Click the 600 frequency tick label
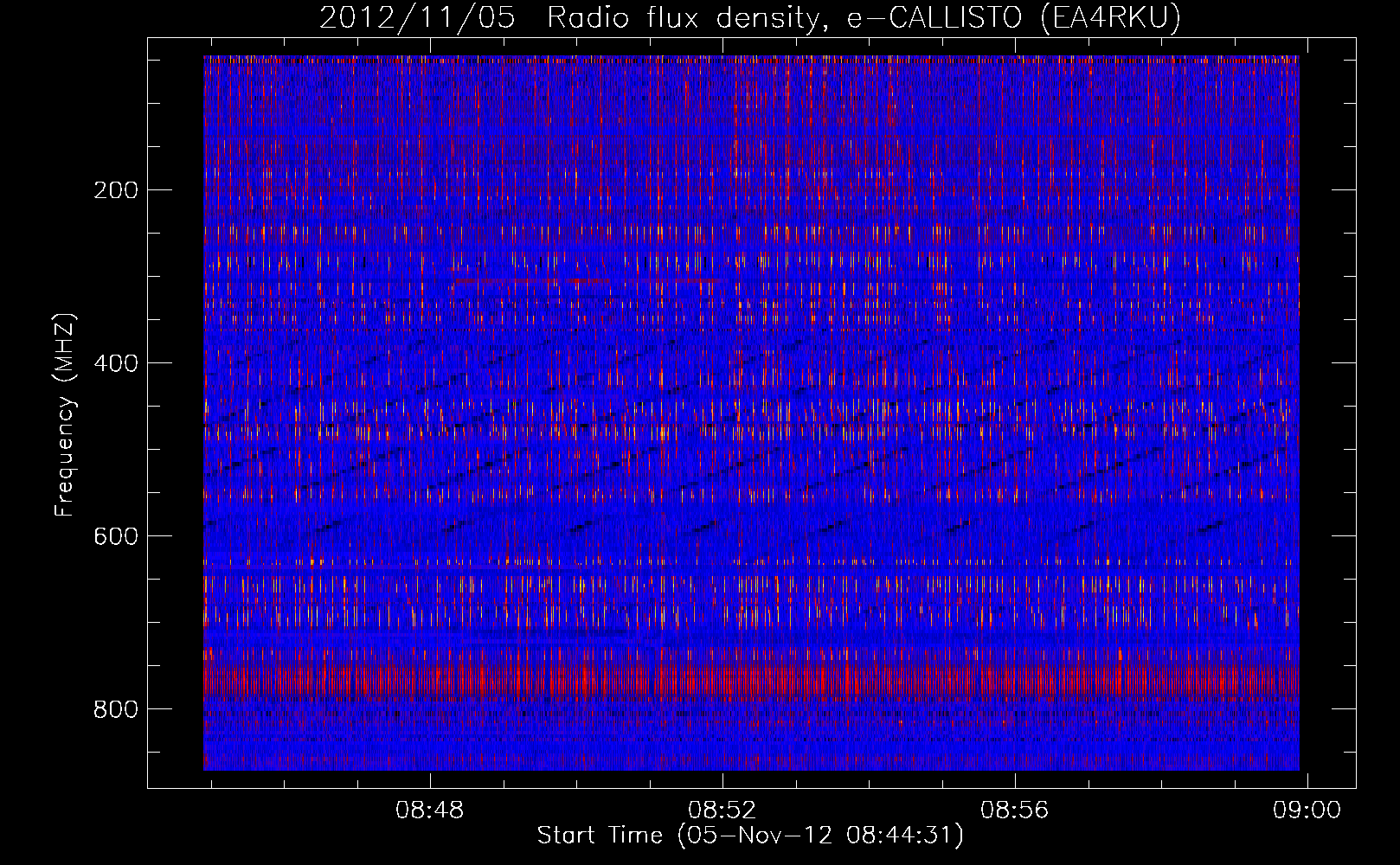Screen dimensions: 1400x865 (115, 536)
